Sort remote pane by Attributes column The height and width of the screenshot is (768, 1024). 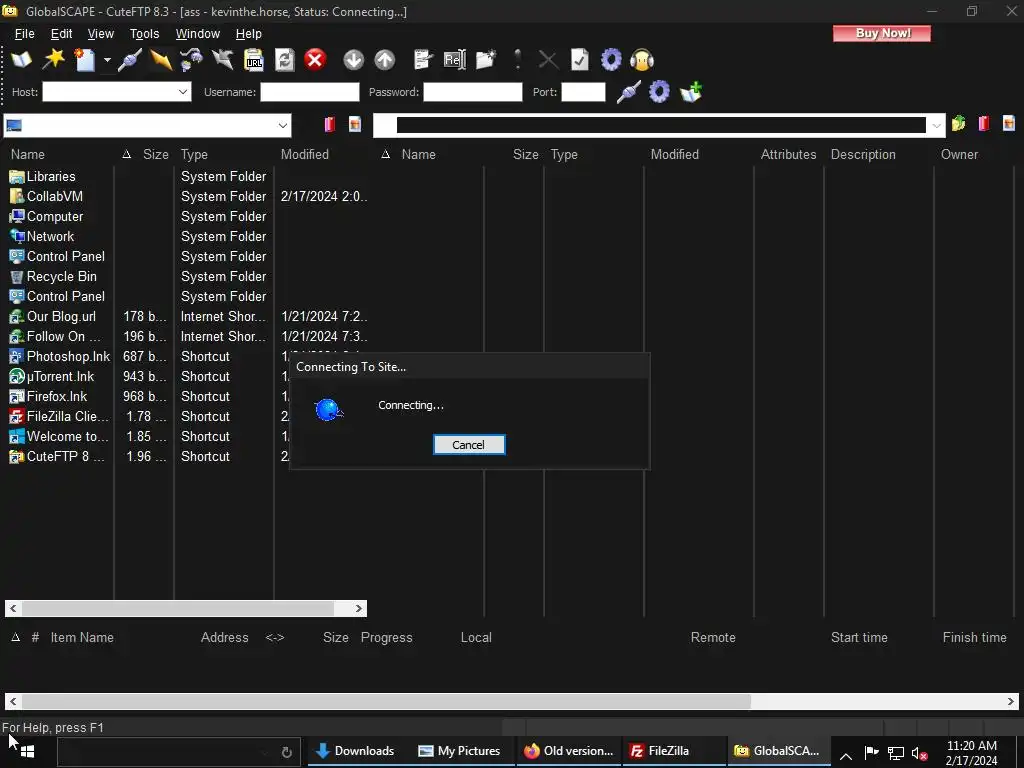[788, 155]
